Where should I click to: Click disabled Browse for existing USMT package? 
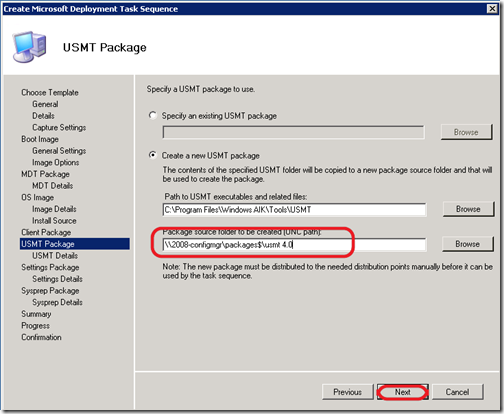[466, 132]
